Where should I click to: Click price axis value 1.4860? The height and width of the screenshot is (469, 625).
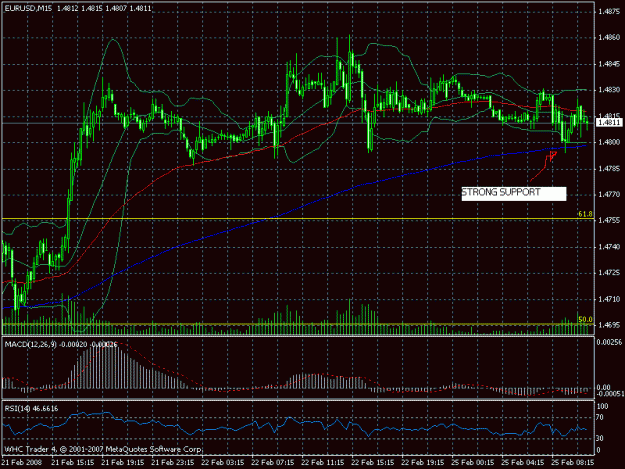(x=609, y=37)
